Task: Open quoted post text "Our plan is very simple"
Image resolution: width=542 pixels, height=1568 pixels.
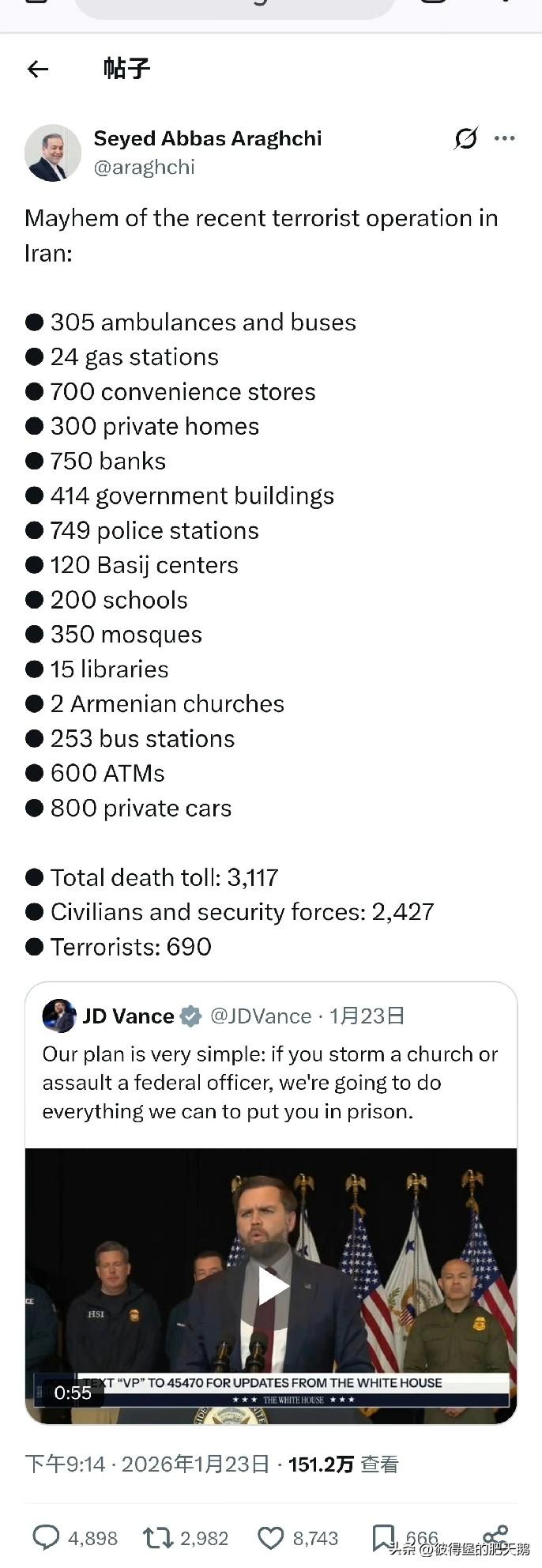Action: point(269,1082)
